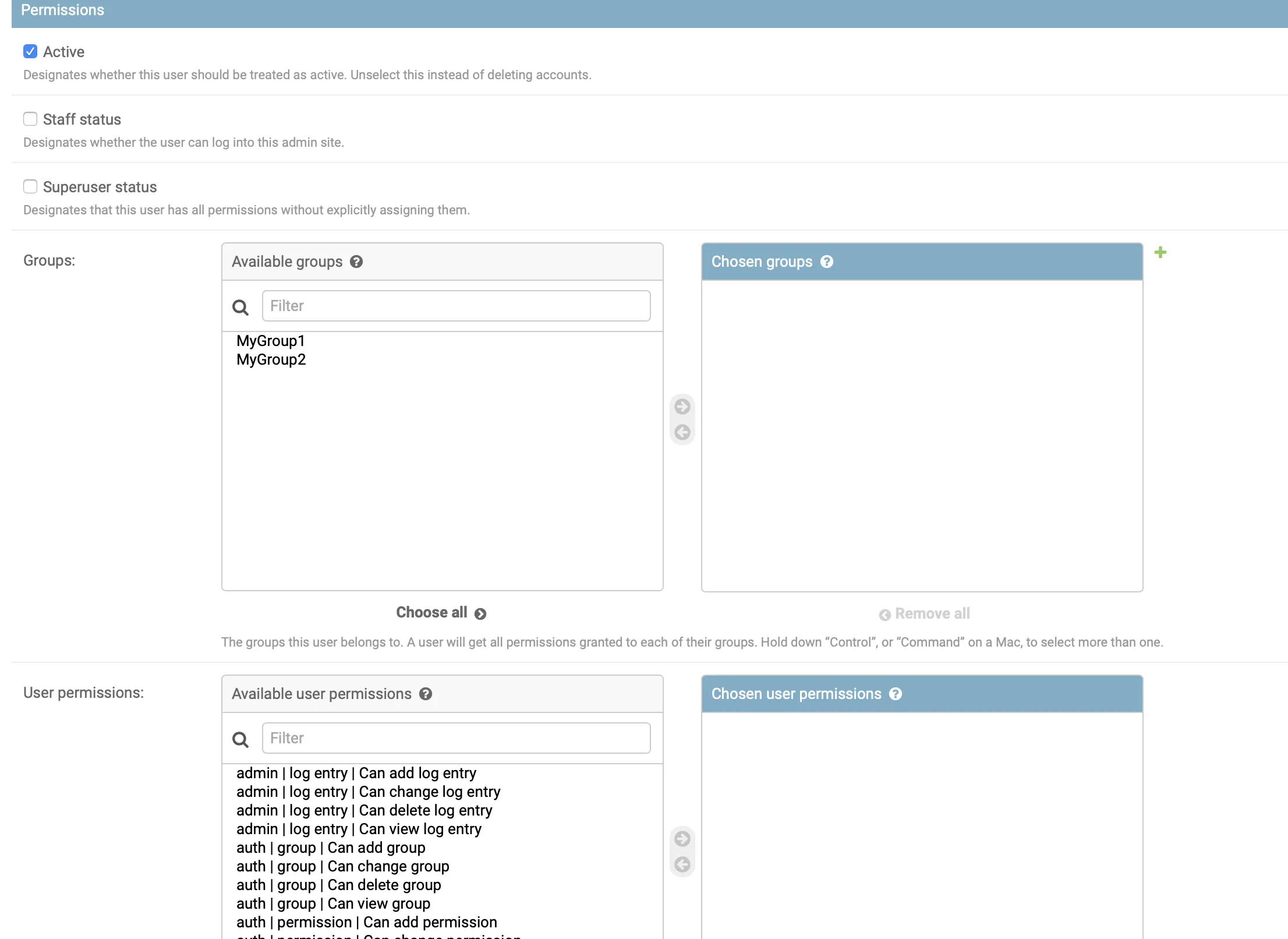The width and height of the screenshot is (1288, 939).
Task: Focus the user permissions Filter field
Action: tap(456, 738)
